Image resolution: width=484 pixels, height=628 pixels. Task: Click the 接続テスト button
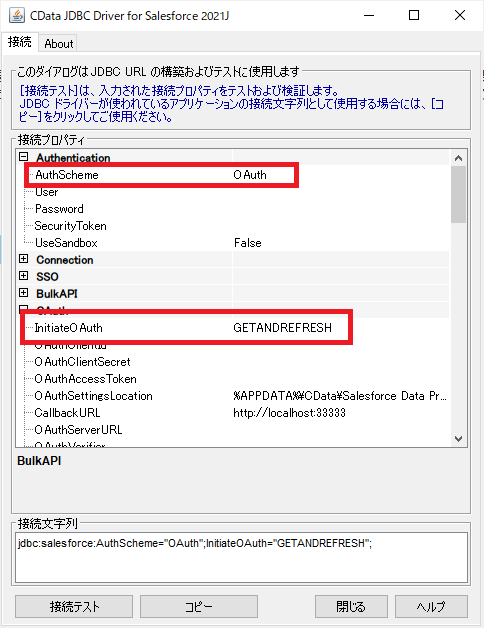[74, 606]
